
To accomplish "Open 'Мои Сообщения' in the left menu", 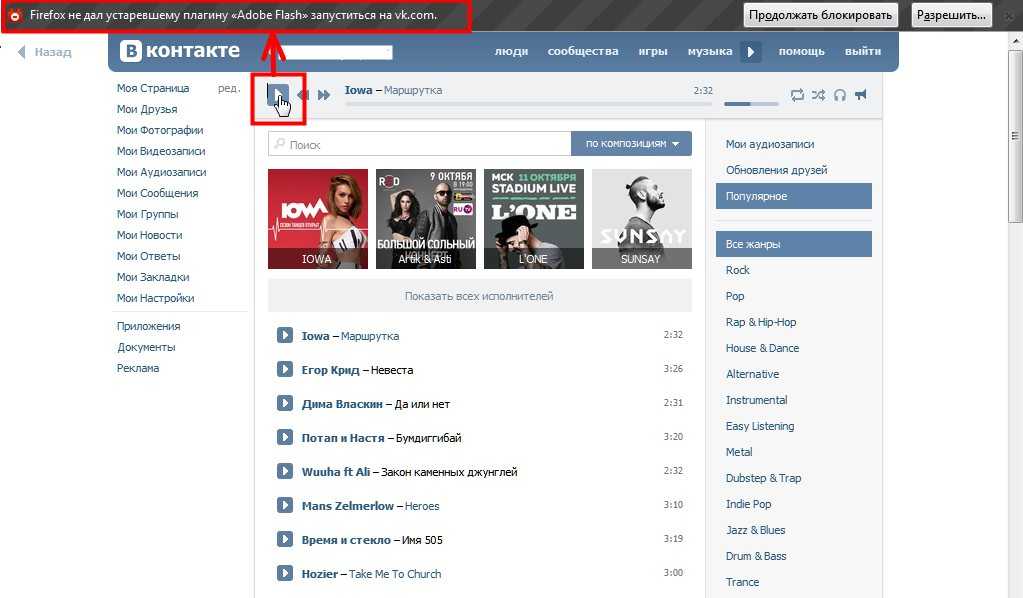I will (157, 193).
